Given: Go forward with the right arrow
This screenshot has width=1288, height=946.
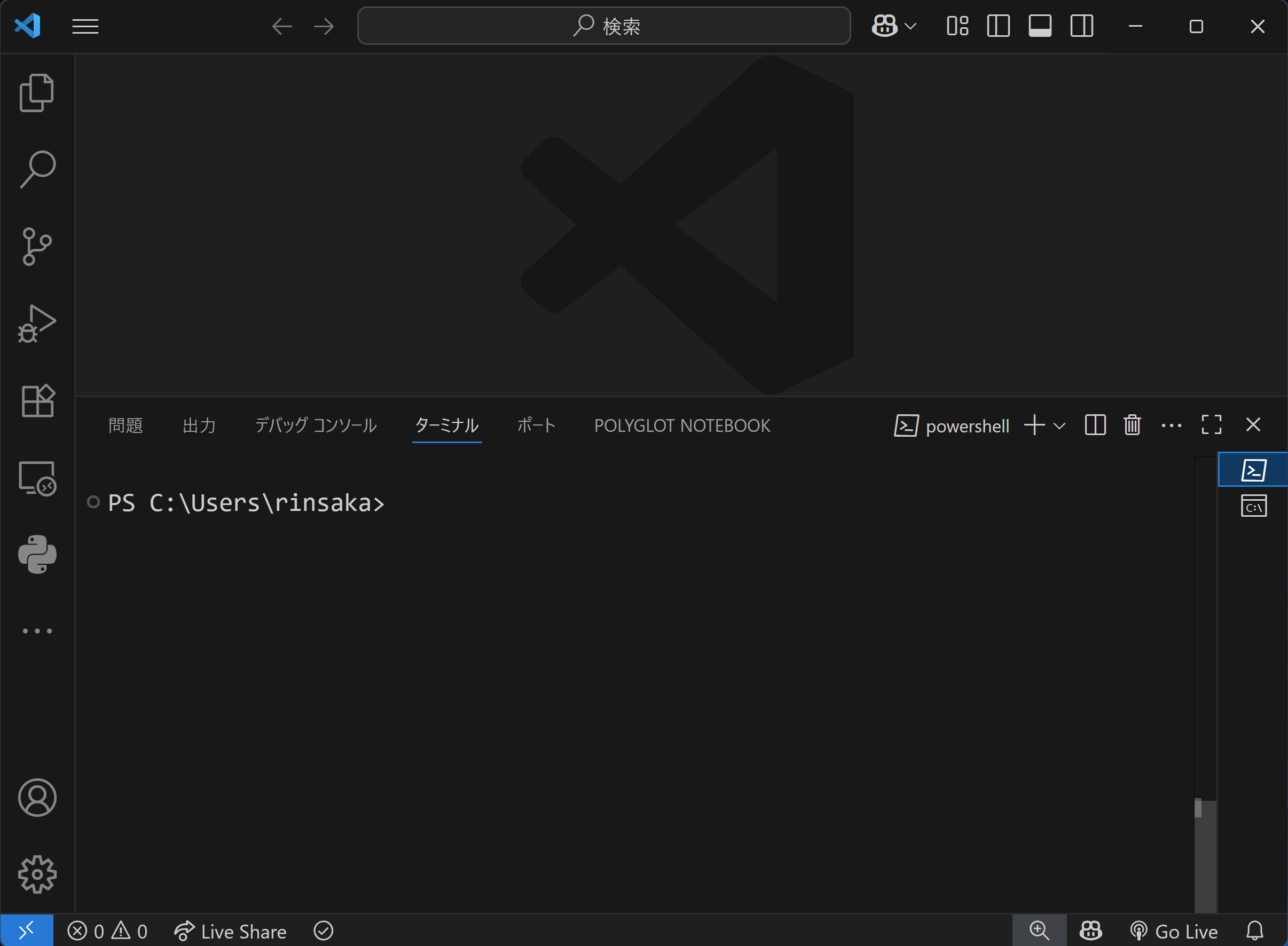Looking at the screenshot, I should click(x=324, y=26).
